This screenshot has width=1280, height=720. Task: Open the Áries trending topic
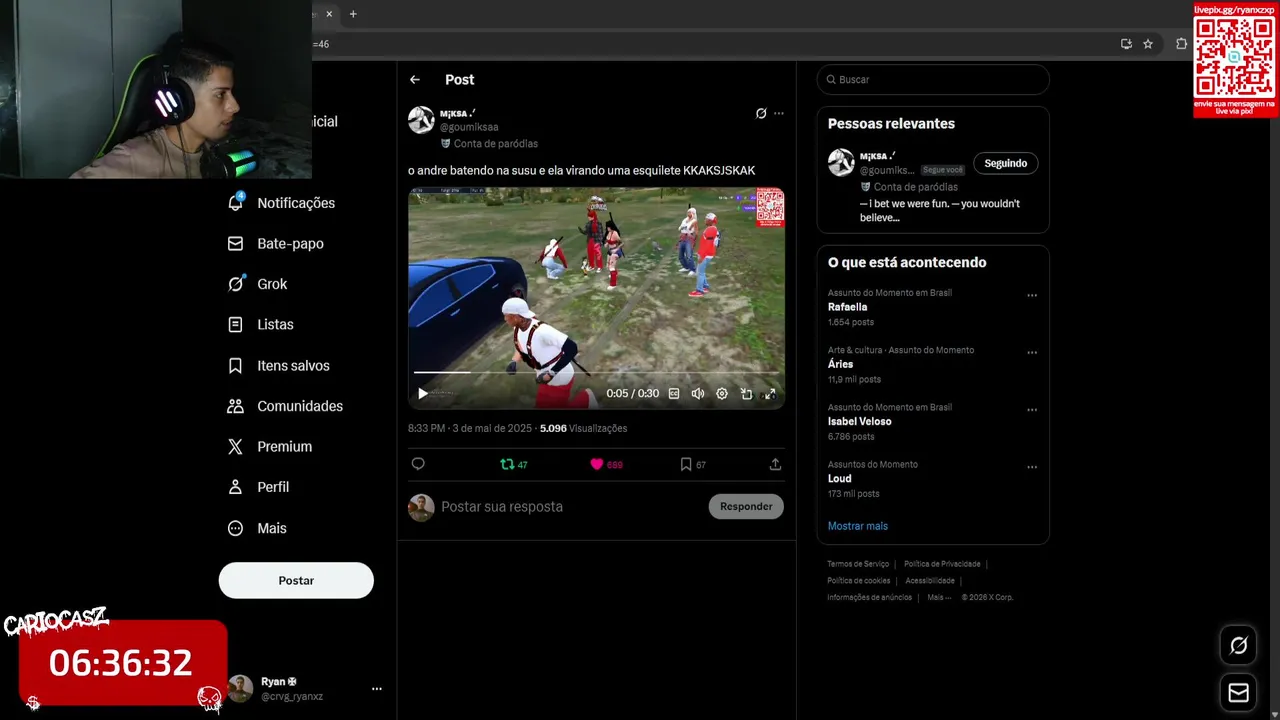[x=840, y=364]
